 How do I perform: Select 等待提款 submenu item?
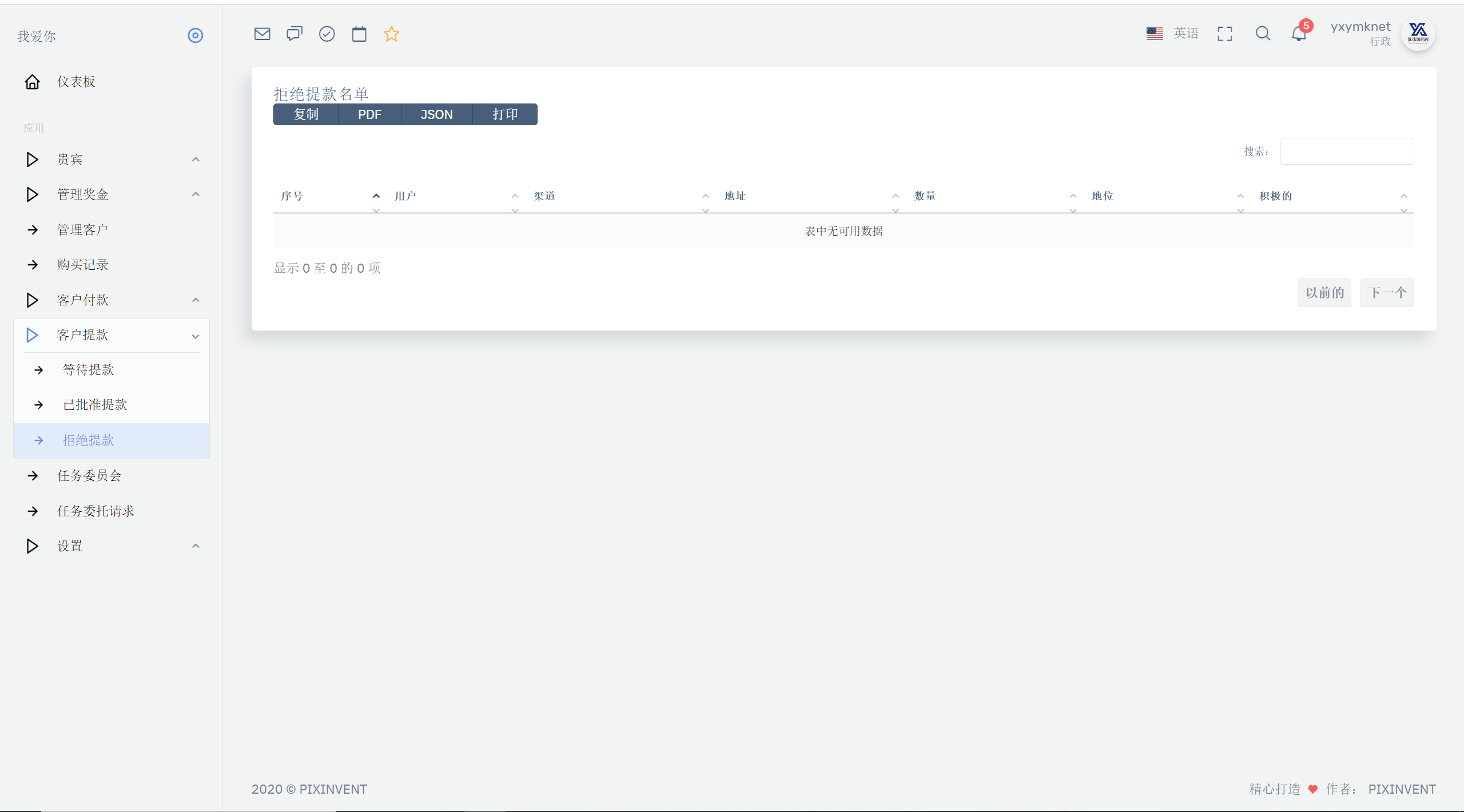(x=112, y=370)
